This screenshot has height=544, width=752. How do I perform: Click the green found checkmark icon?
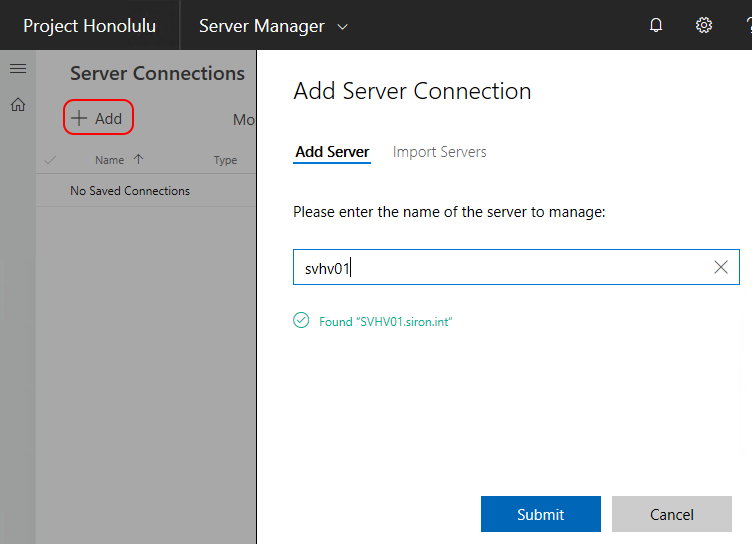(x=301, y=320)
